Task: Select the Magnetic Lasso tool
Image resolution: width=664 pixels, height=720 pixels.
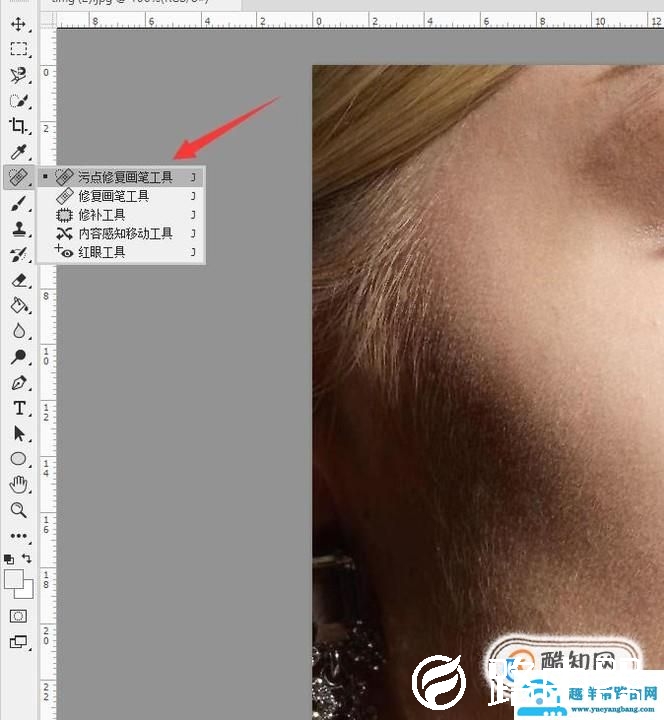Action: tap(18, 74)
